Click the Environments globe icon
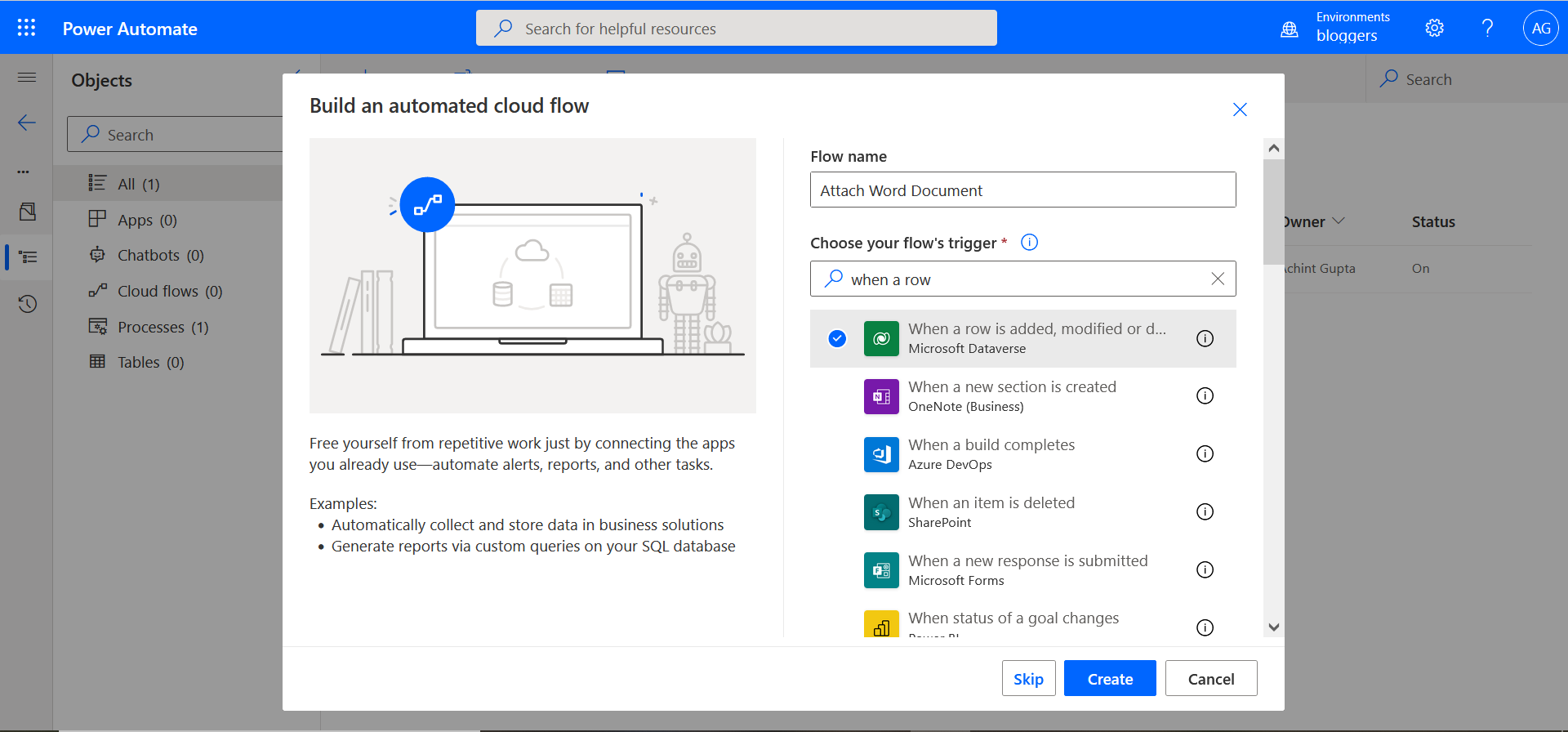The height and width of the screenshot is (732, 1568). pyautogui.click(x=1290, y=29)
